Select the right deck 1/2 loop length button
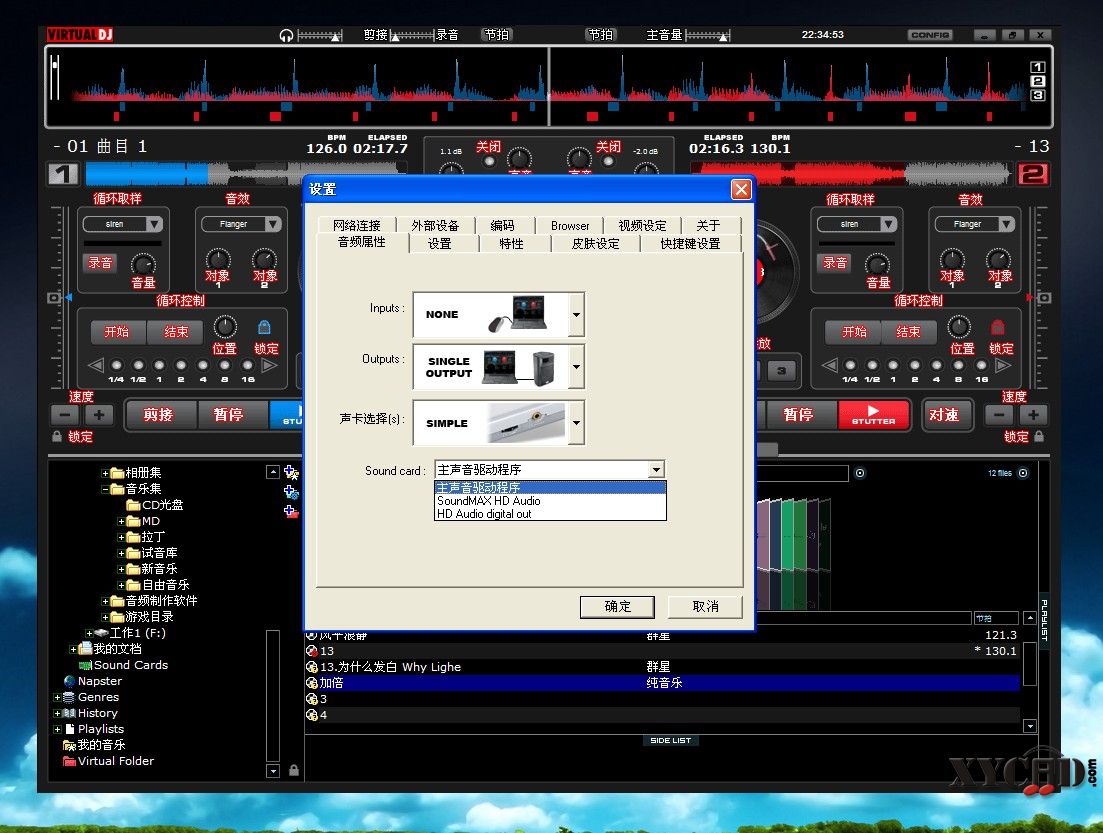The height and width of the screenshot is (833, 1103). click(x=872, y=365)
